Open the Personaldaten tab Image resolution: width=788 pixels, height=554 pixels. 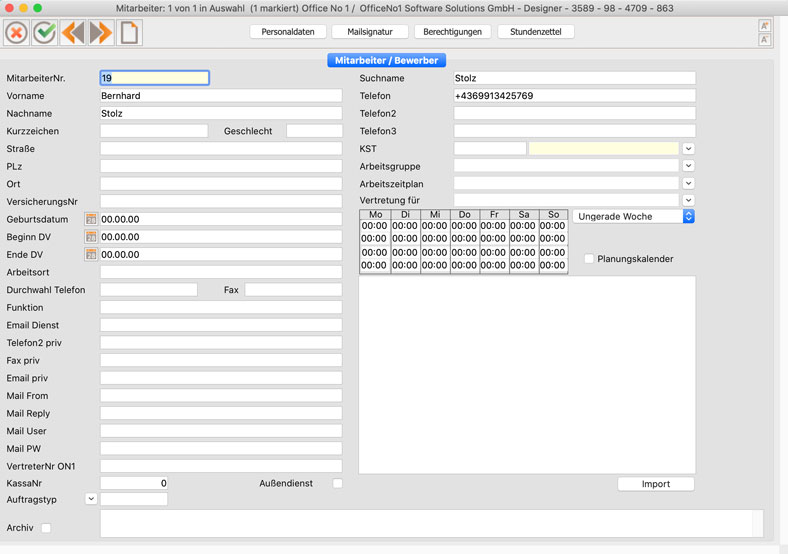coord(288,32)
